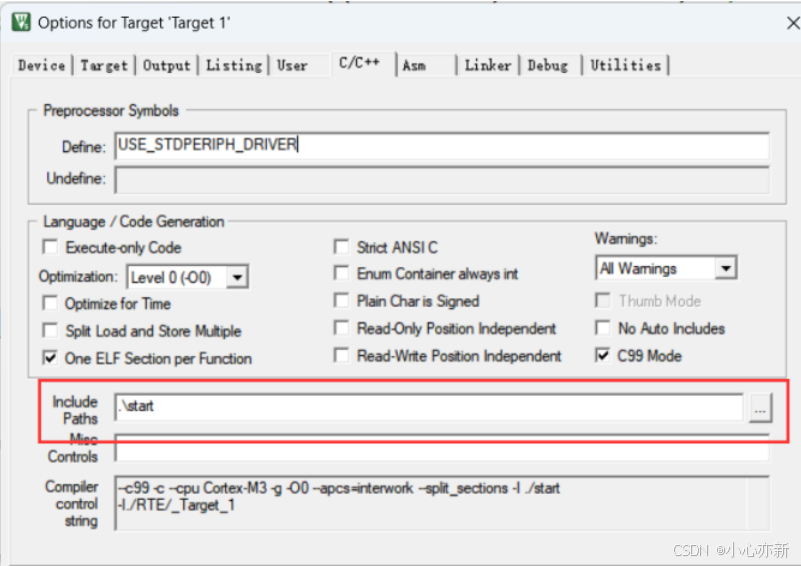Click the Misc Controls input field
Screen dimensions: 801x566
tap(442, 448)
